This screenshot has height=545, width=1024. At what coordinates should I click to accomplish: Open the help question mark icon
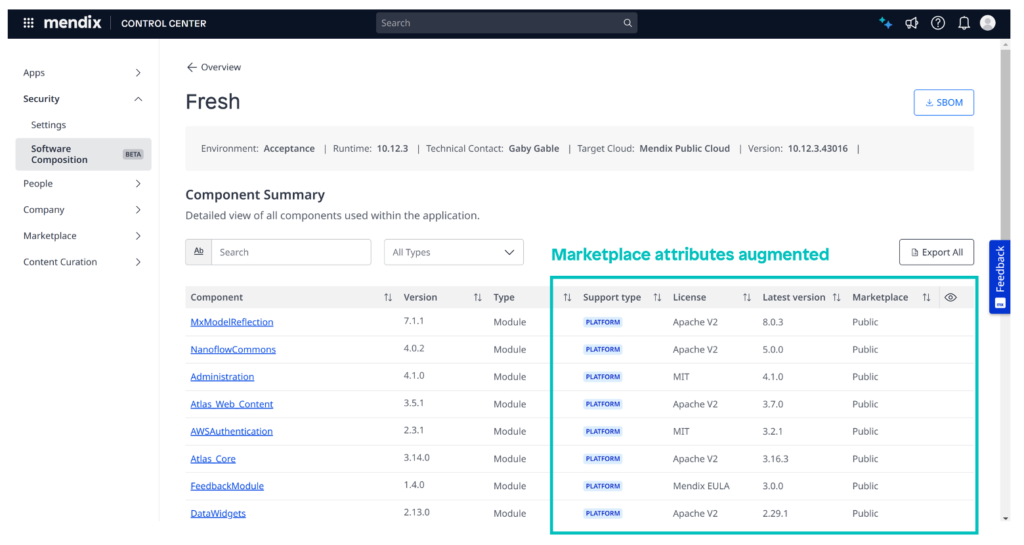[x=938, y=23]
